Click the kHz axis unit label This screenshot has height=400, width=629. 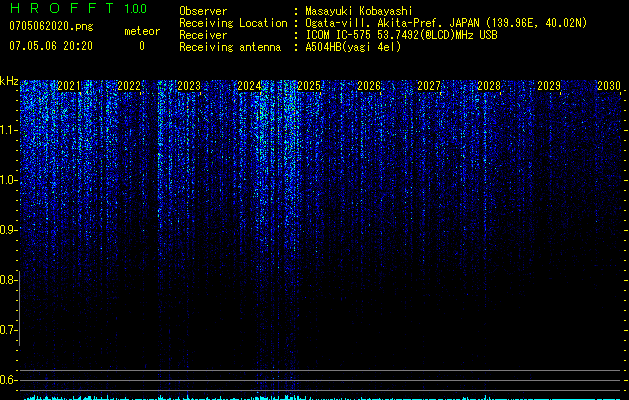[9, 81]
